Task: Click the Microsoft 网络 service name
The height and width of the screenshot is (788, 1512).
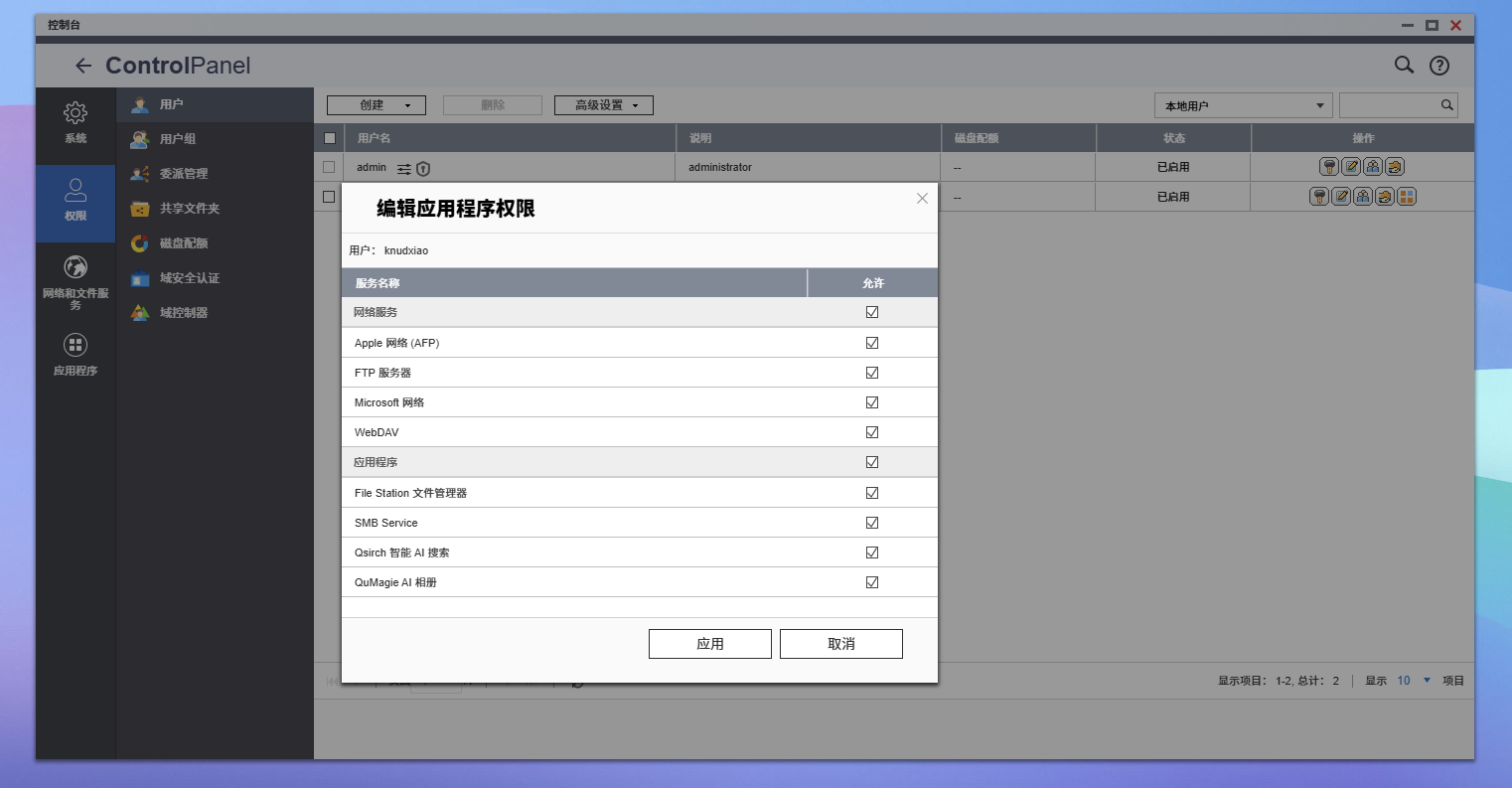Action: pos(389,402)
